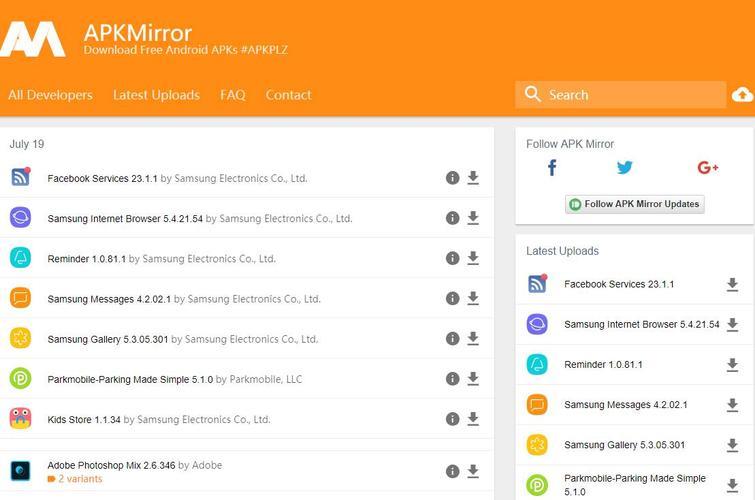The height and width of the screenshot is (500, 755).
Task: Open Samsung Electronics developer link on Kids Store row
Action: [x=204, y=420]
